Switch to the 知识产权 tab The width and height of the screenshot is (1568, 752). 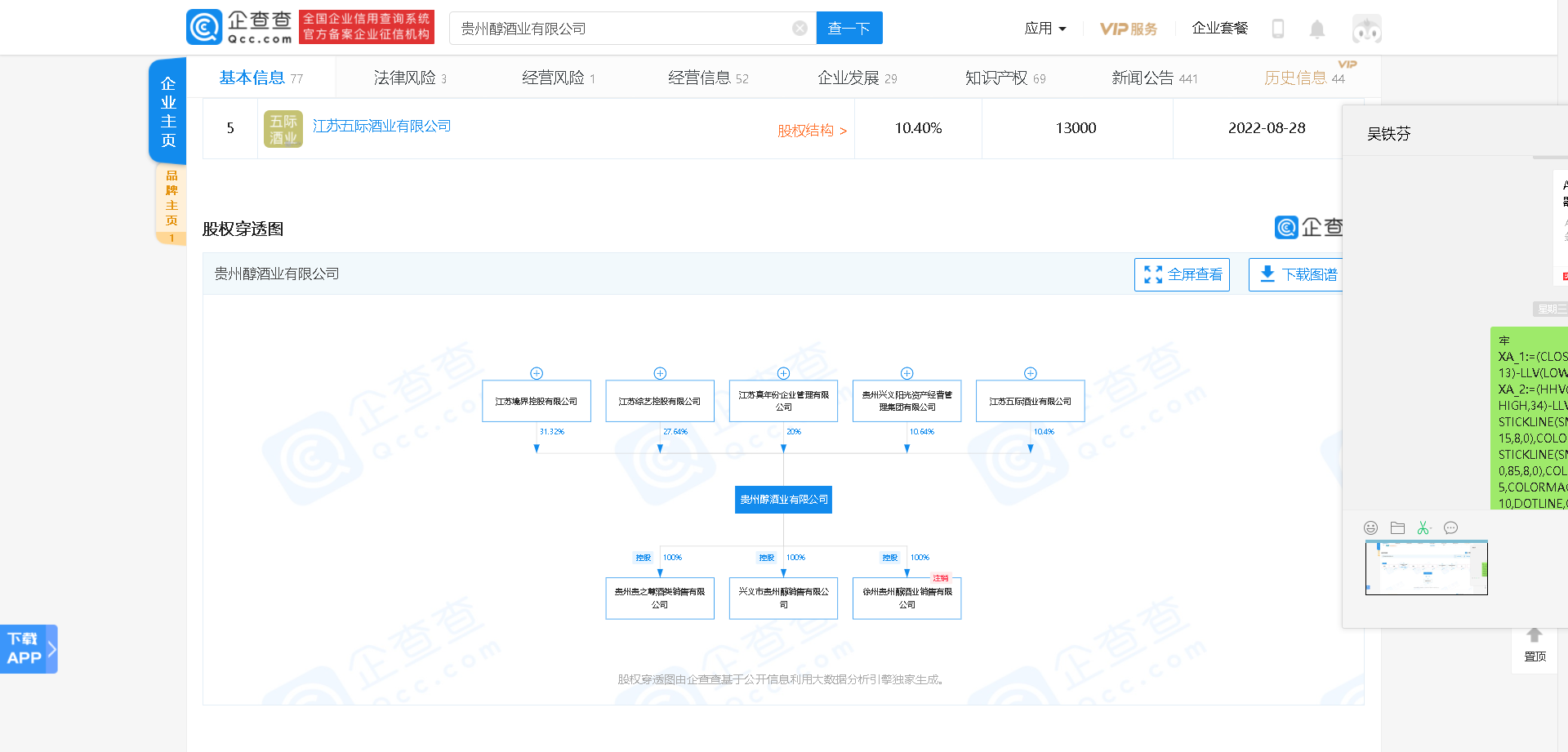1005,78
